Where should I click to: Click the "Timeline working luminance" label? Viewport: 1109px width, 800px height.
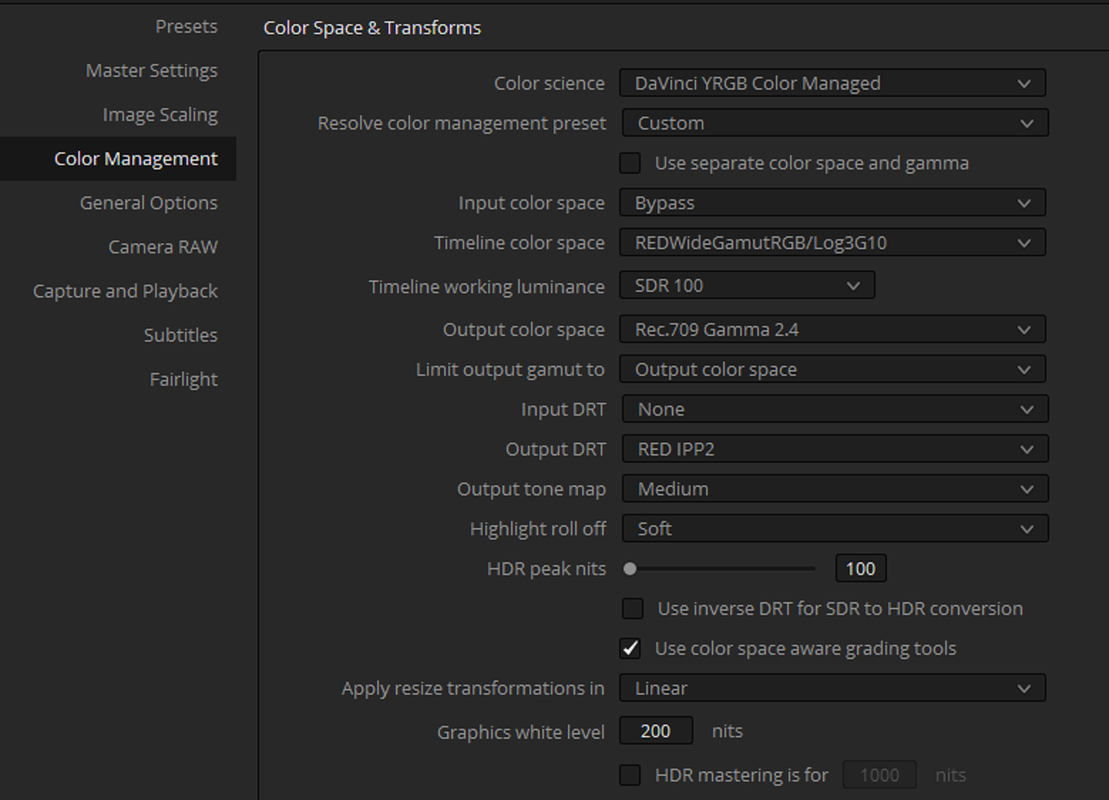[x=487, y=286]
